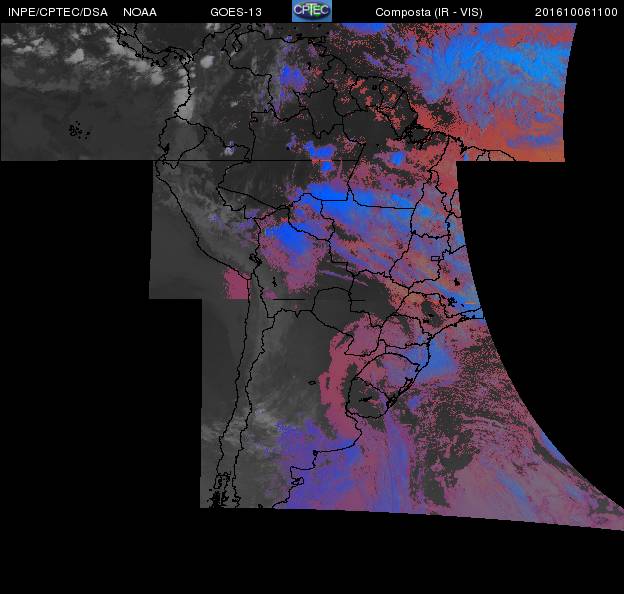Click the CPTEC logo in the header

(x=311, y=11)
